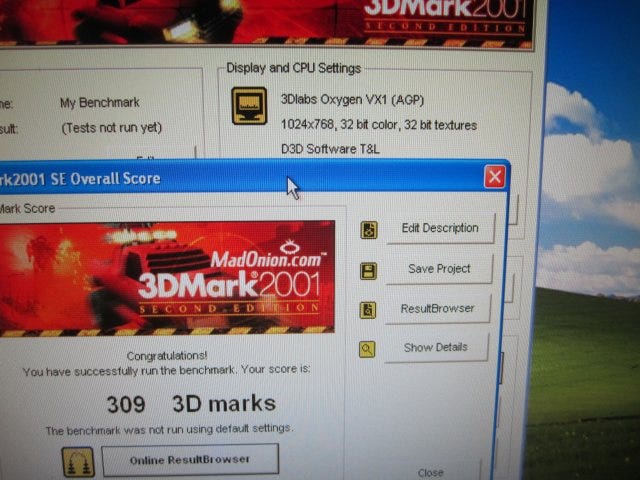Click the '3D marks' label
Image resolution: width=640 pixels, height=480 pixels.
click(224, 404)
